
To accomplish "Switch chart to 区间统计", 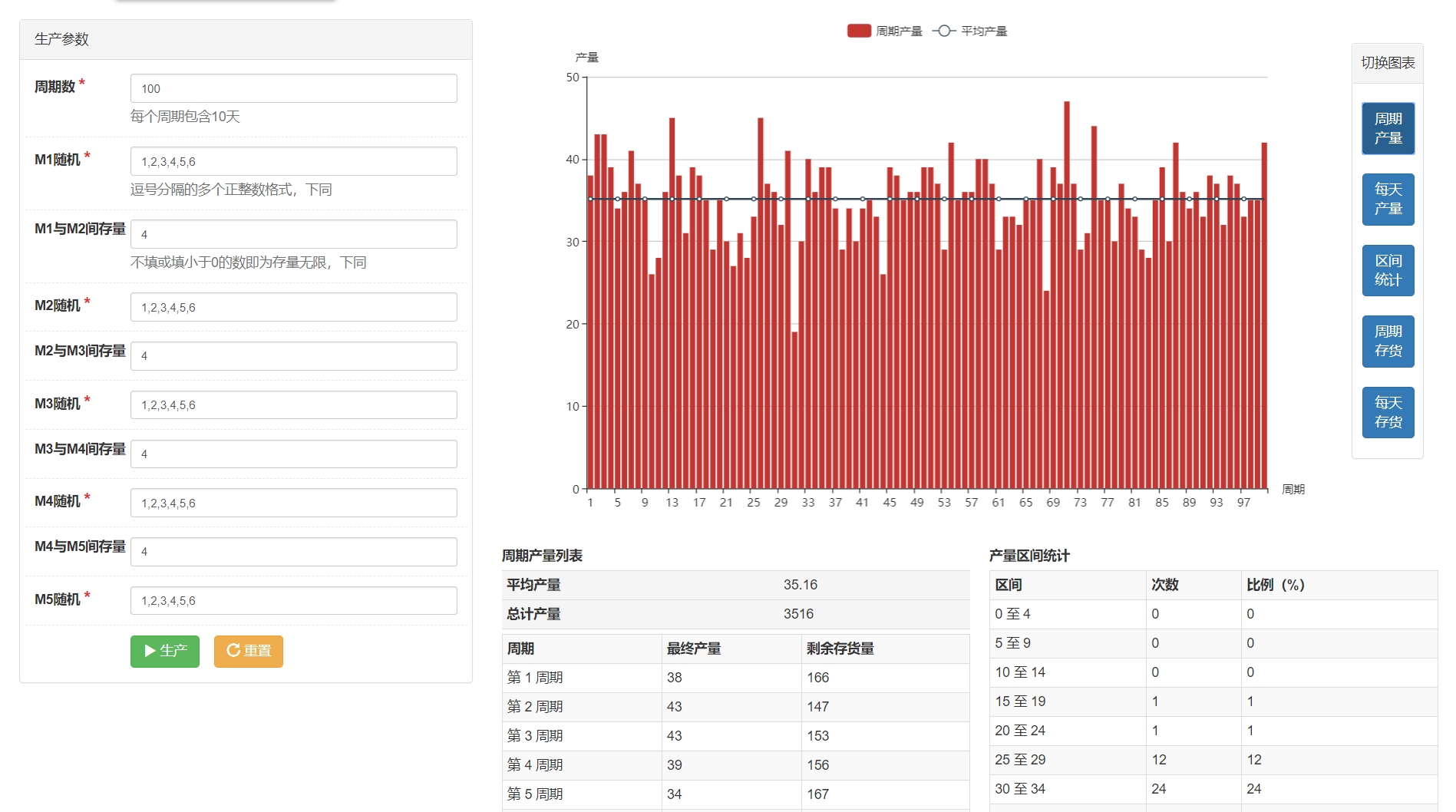I will click(x=1388, y=270).
